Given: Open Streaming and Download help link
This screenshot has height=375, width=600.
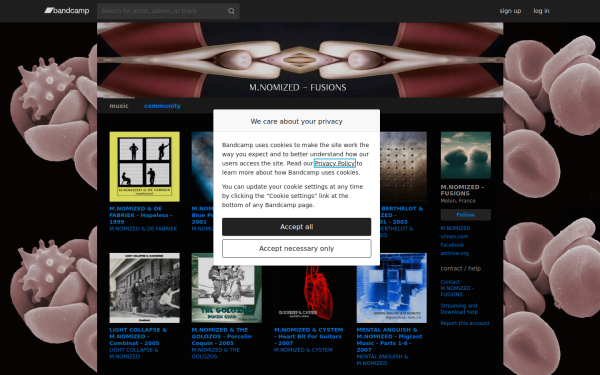Looking at the screenshot, I should coord(459,309).
